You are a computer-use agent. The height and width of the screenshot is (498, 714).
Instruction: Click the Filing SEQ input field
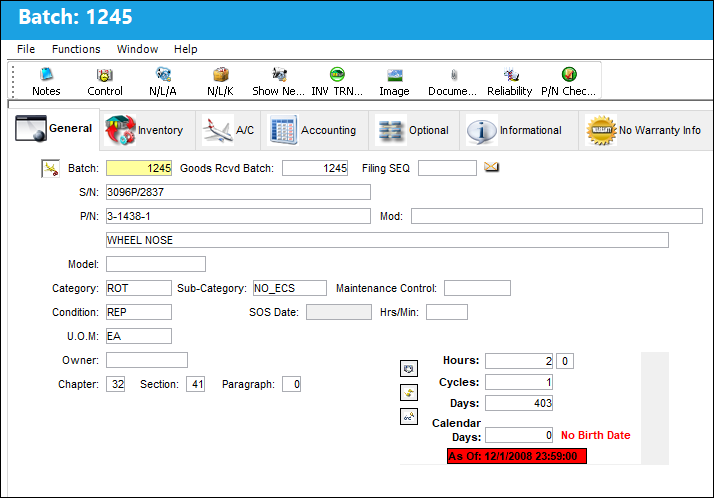(x=447, y=168)
